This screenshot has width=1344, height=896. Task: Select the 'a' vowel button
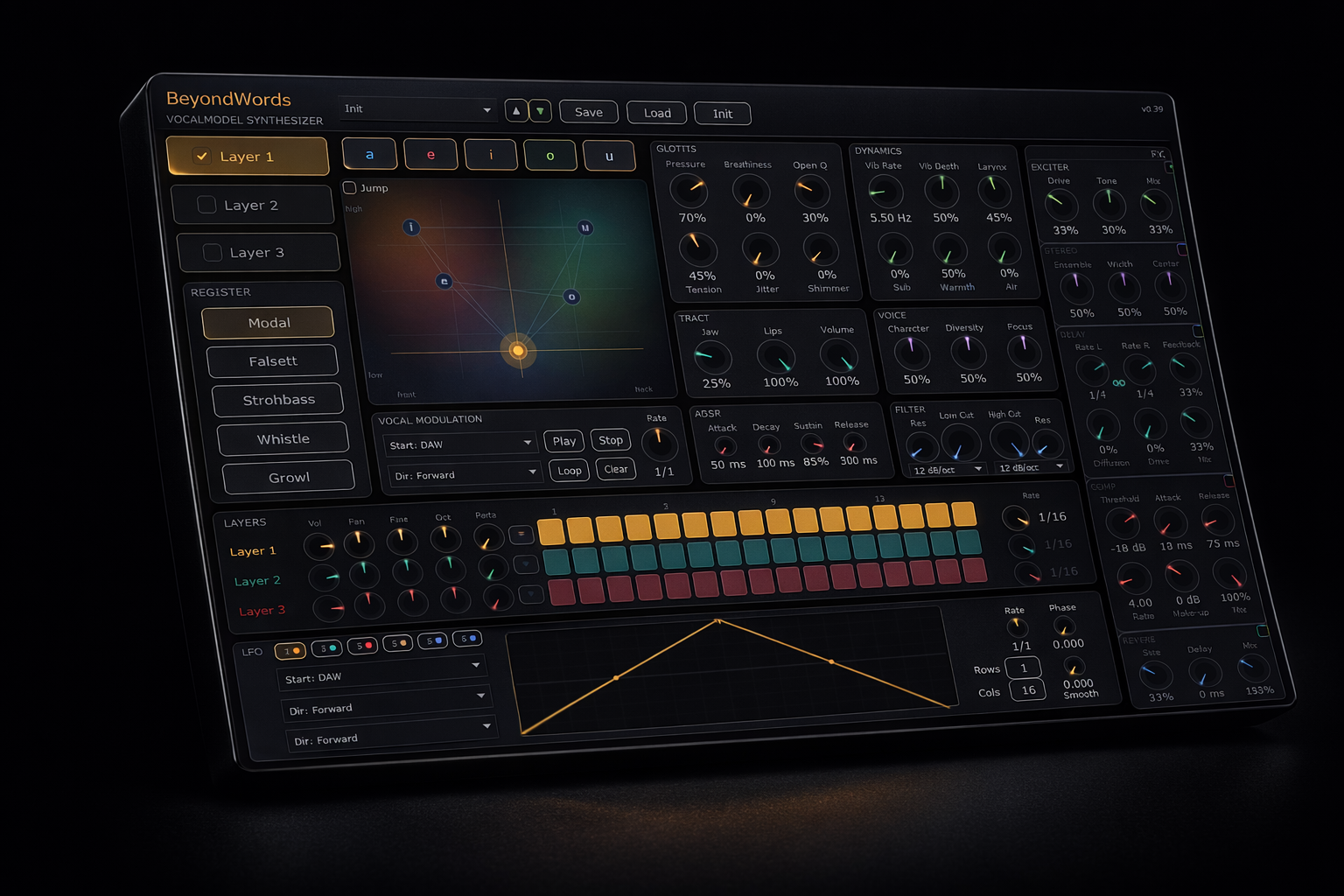click(x=369, y=154)
